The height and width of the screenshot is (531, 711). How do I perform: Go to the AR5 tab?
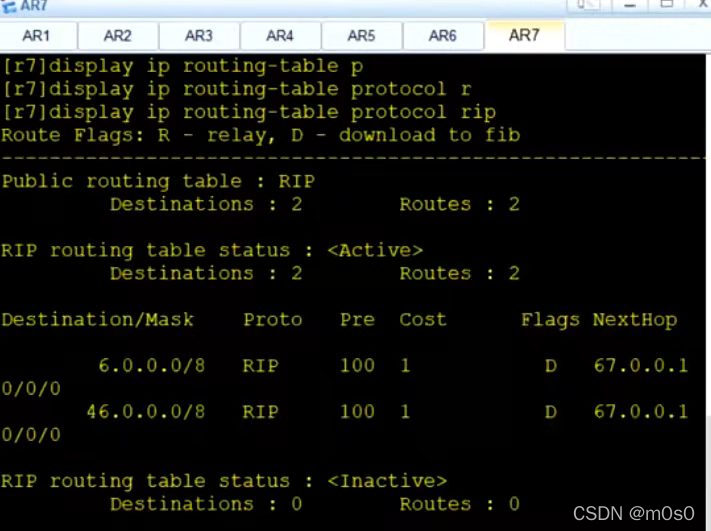click(361, 35)
